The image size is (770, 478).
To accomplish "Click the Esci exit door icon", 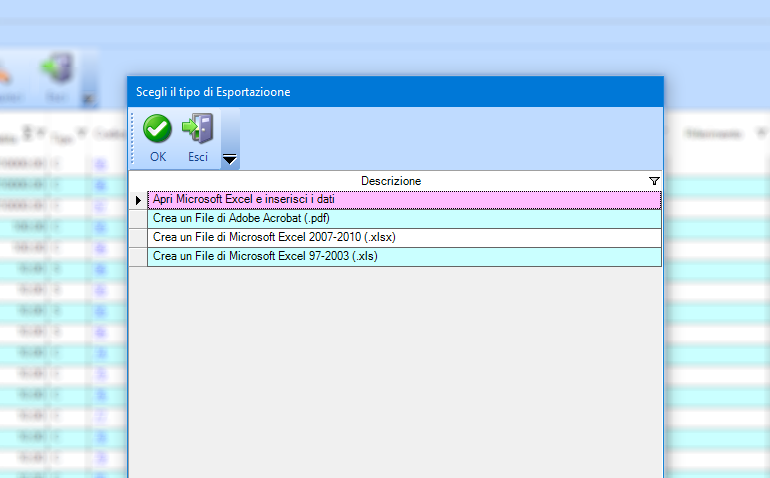I will click(x=198, y=128).
